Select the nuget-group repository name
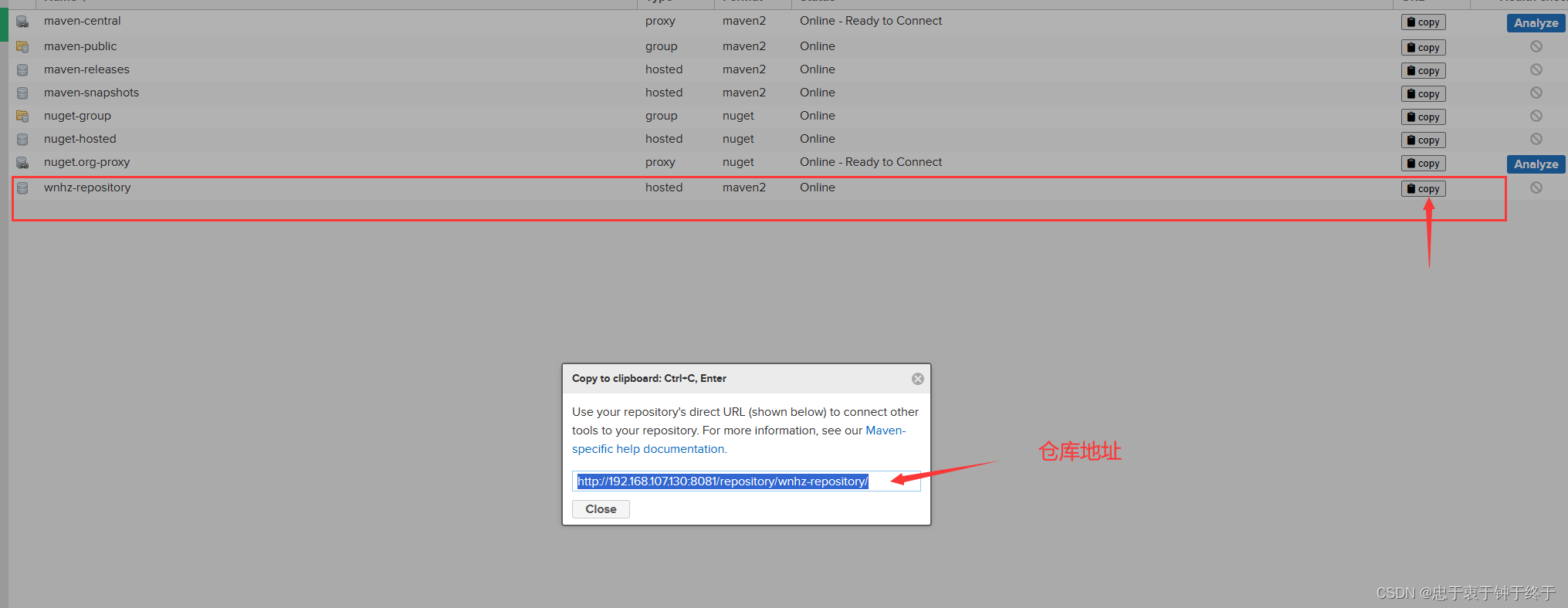Image resolution: width=1568 pixels, height=608 pixels. (x=77, y=116)
